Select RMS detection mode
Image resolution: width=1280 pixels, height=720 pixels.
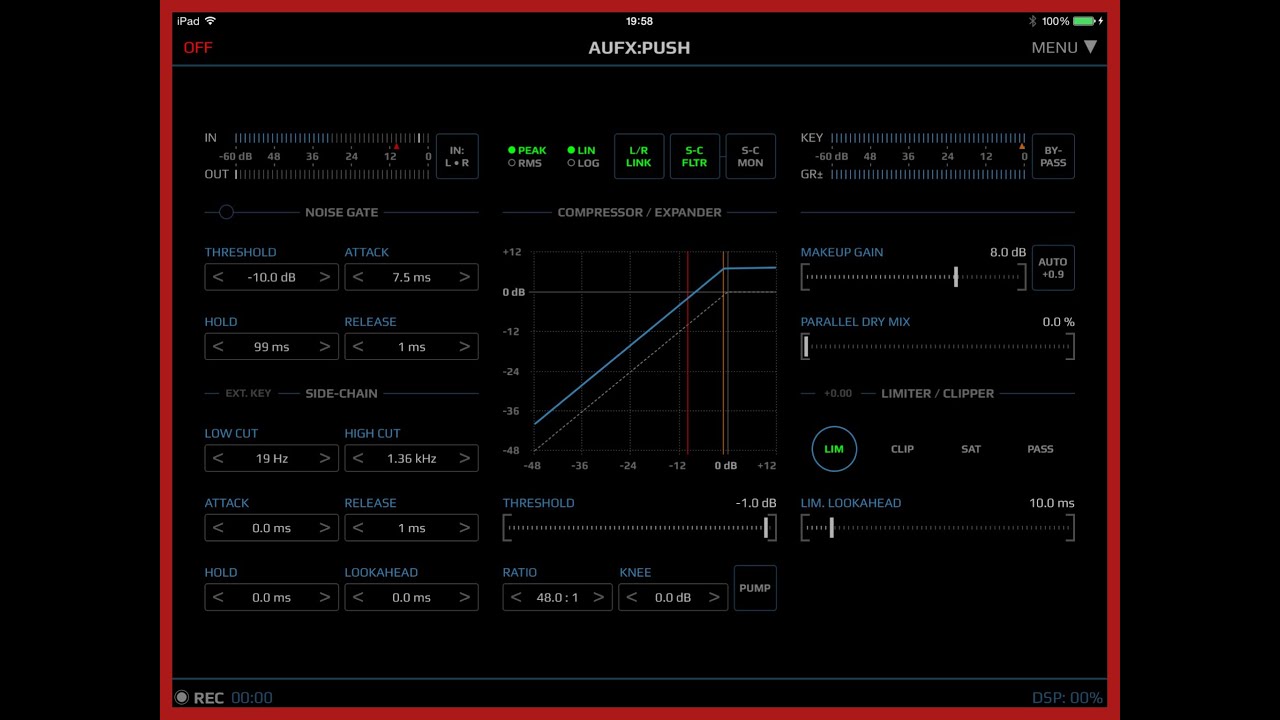click(x=525, y=163)
